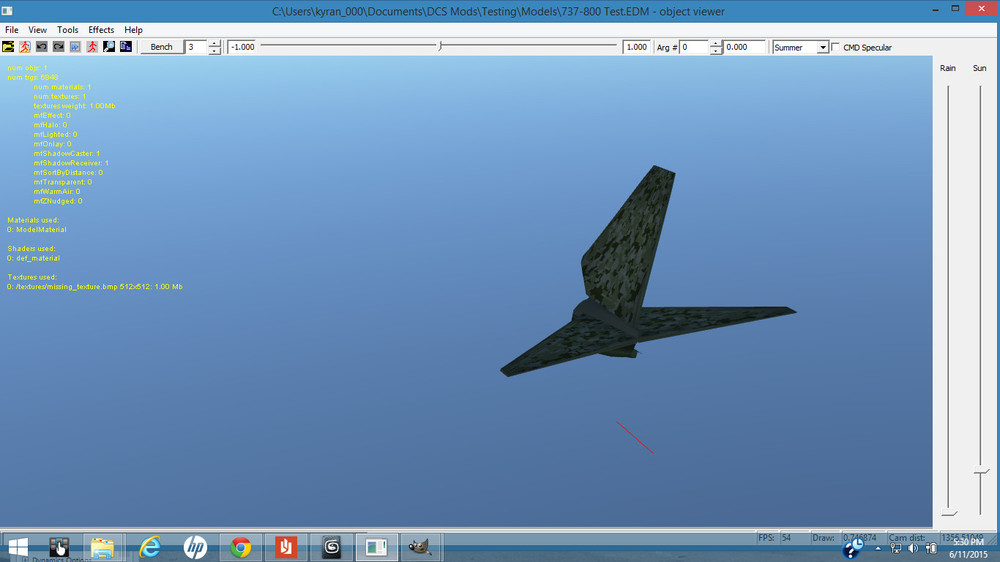Click the blue fast-forward arrows toolbar icon
The height and width of the screenshot is (562, 1000).
75,47
